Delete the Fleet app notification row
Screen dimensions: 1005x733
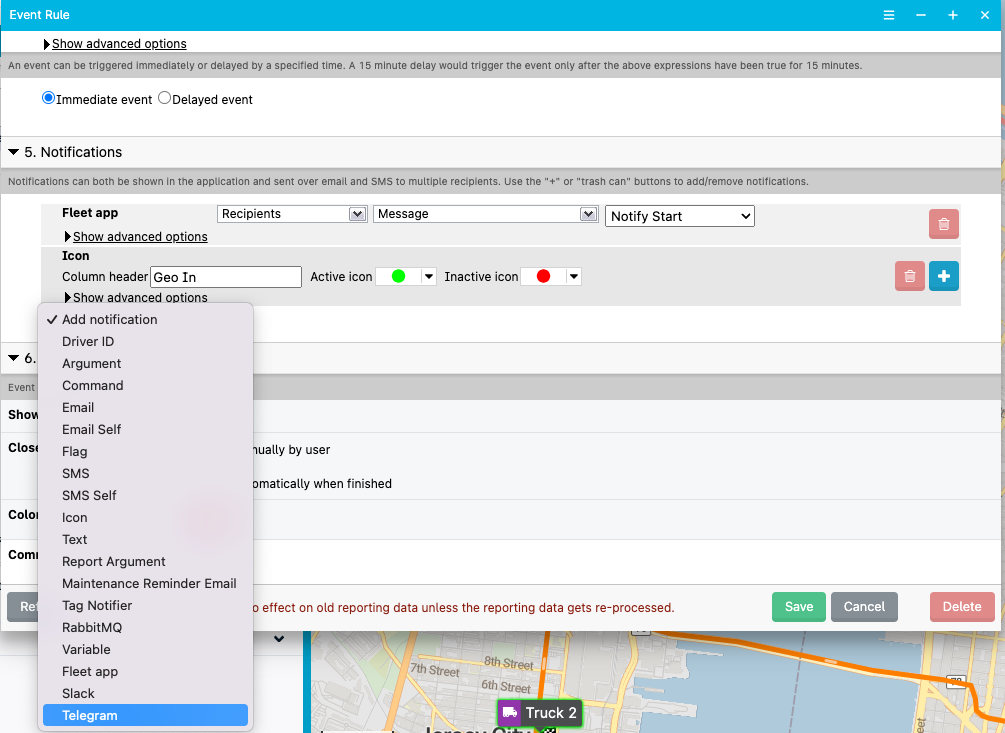tap(943, 224)
